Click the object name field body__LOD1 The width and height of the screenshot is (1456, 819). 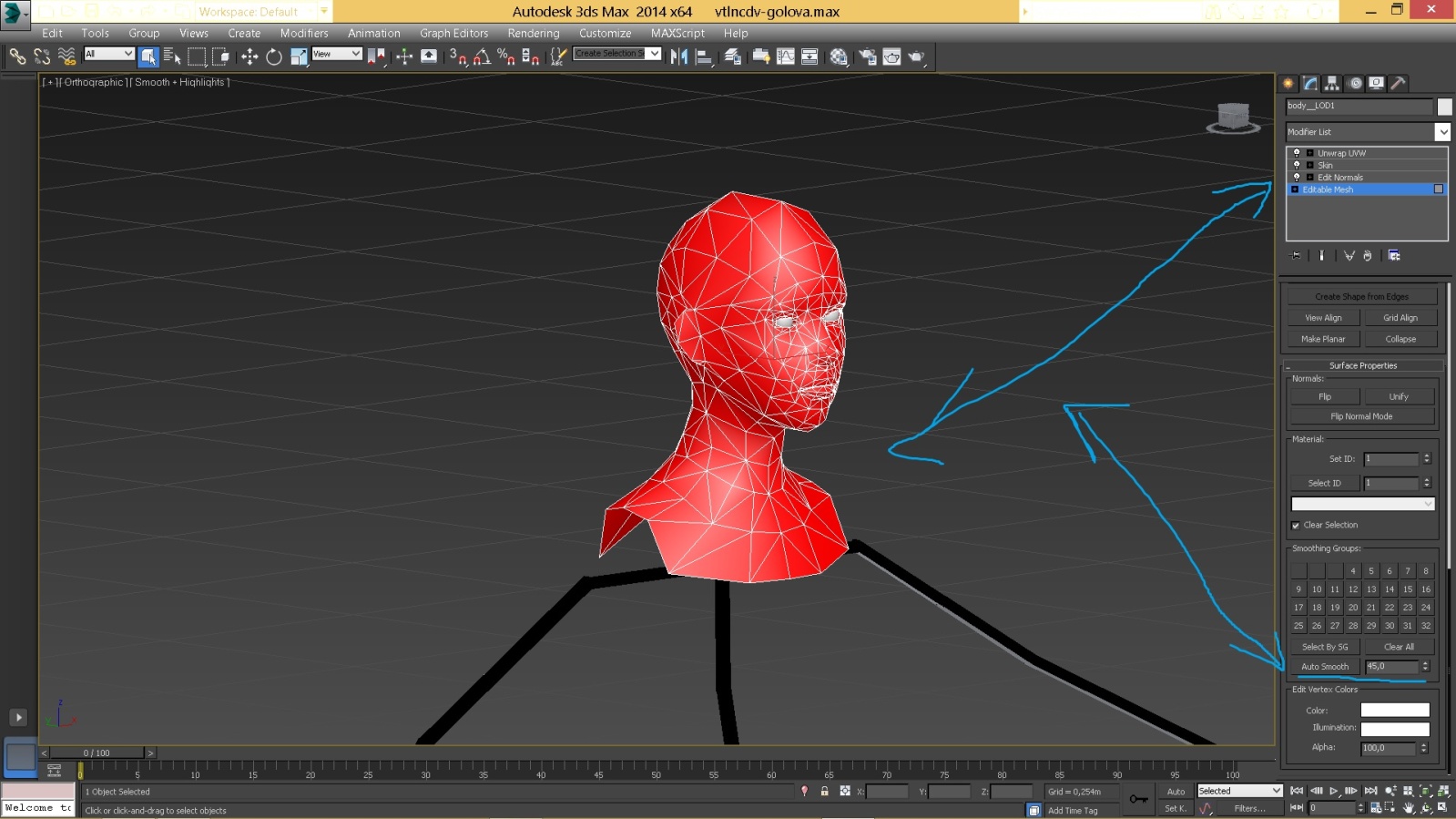(1359, 107)
